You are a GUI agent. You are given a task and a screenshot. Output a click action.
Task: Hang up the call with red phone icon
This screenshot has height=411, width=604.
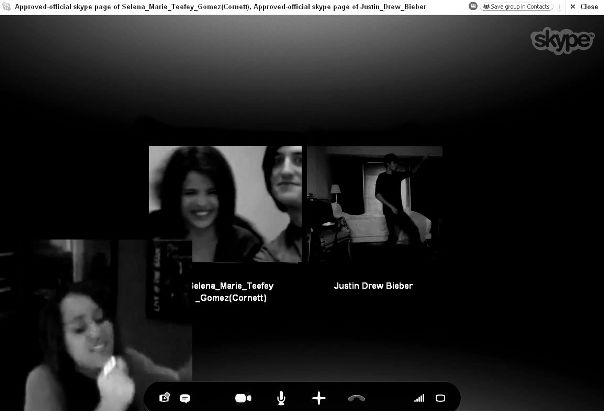(356, 398)
